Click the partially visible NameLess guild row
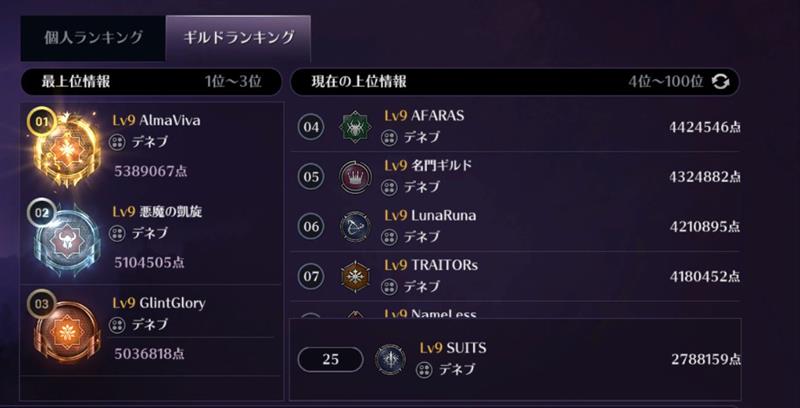800x408 pixels. [x=515, y=310]
